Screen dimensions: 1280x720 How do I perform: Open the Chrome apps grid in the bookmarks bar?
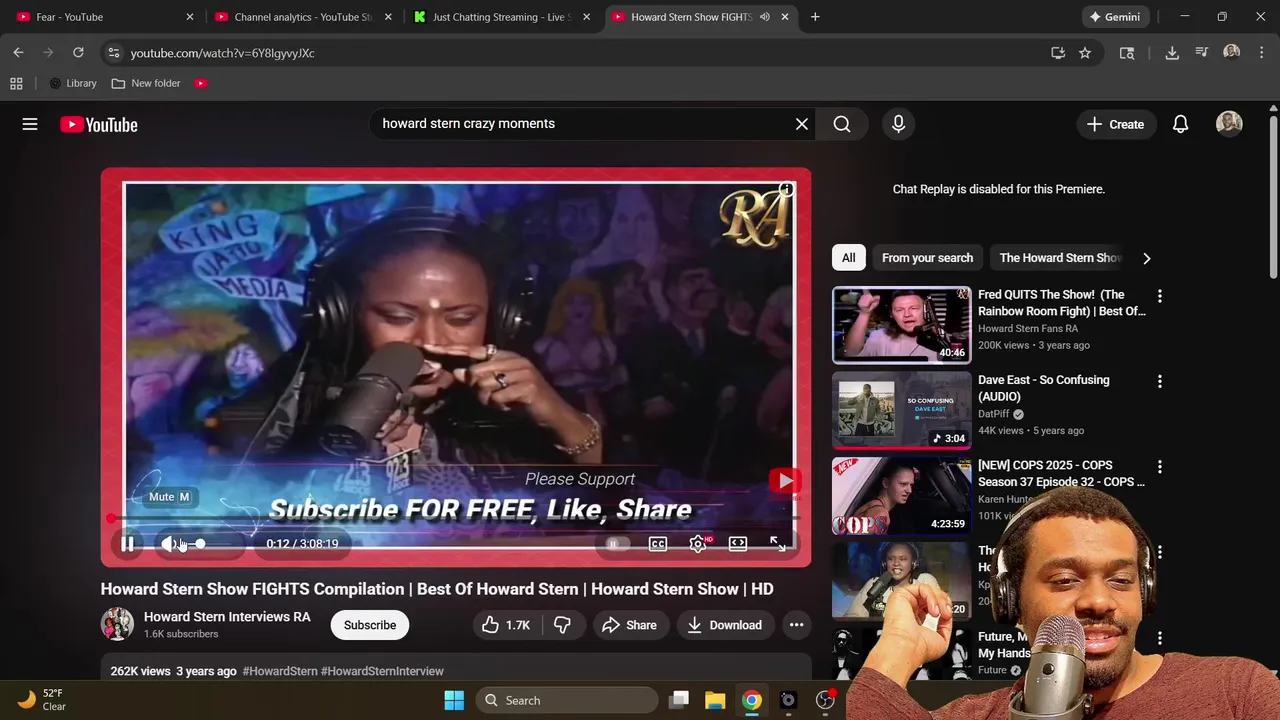(x=16, y=84)
